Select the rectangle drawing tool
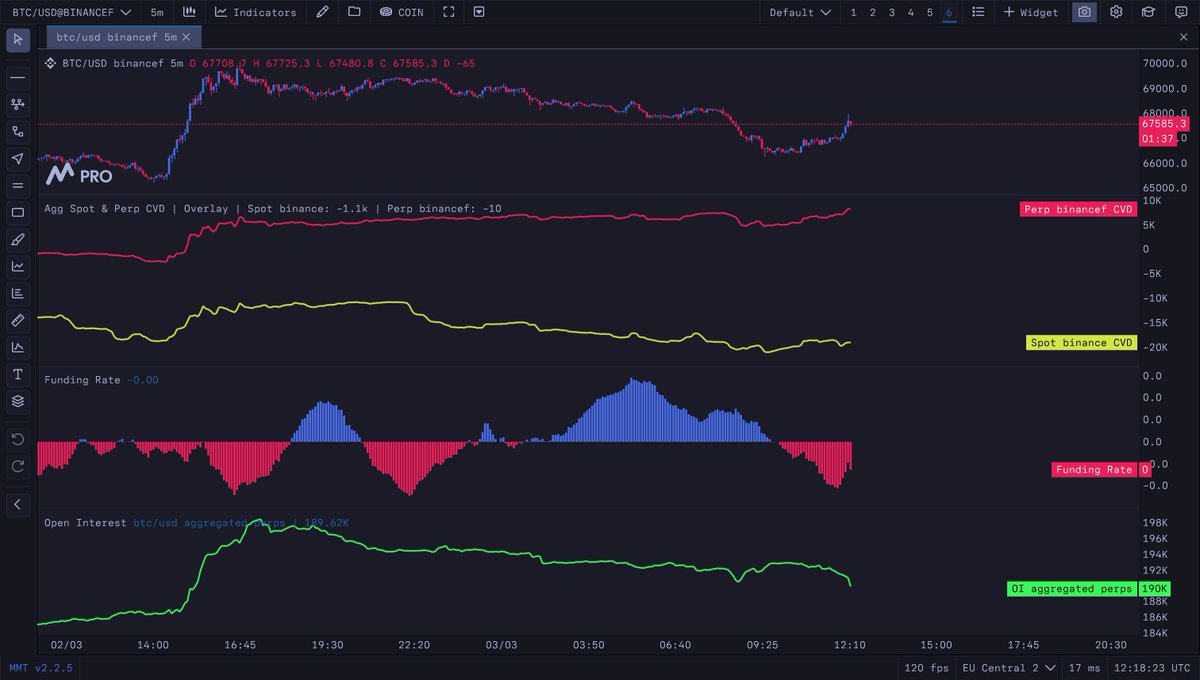The height and width of the screenshot is (680, 1200). [x=18, y=212]
